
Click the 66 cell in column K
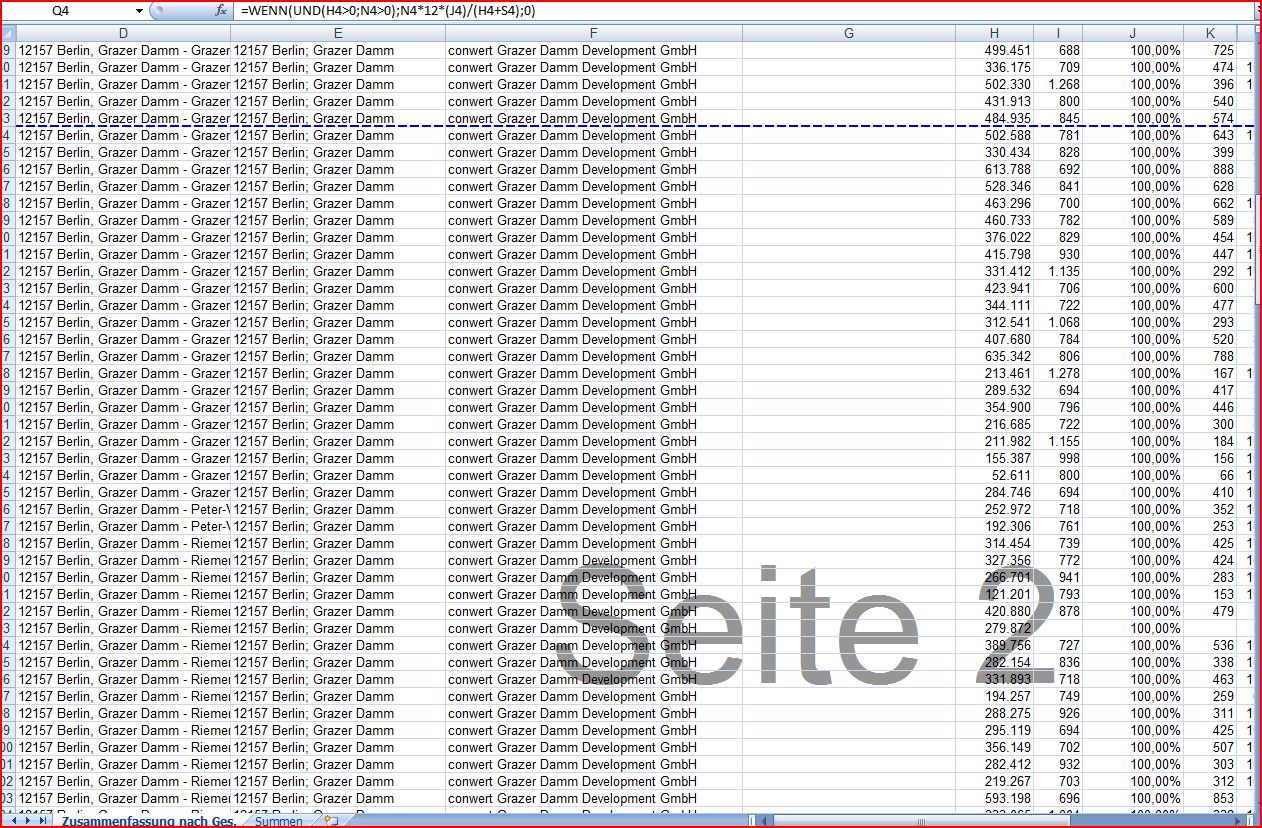point(1210,475)
